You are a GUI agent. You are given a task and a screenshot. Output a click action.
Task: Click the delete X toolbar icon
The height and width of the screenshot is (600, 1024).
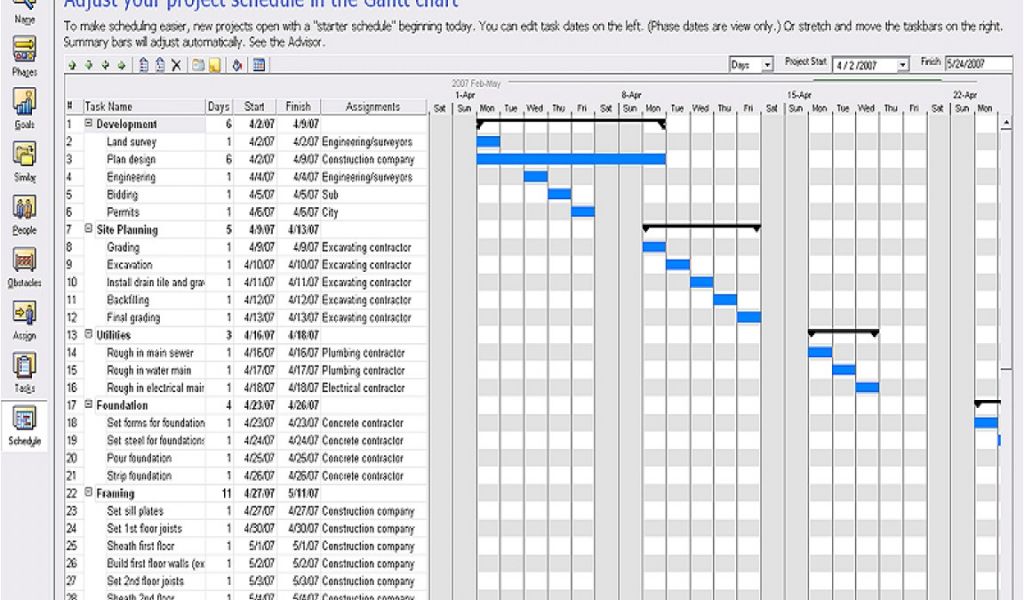click(176, 65)
